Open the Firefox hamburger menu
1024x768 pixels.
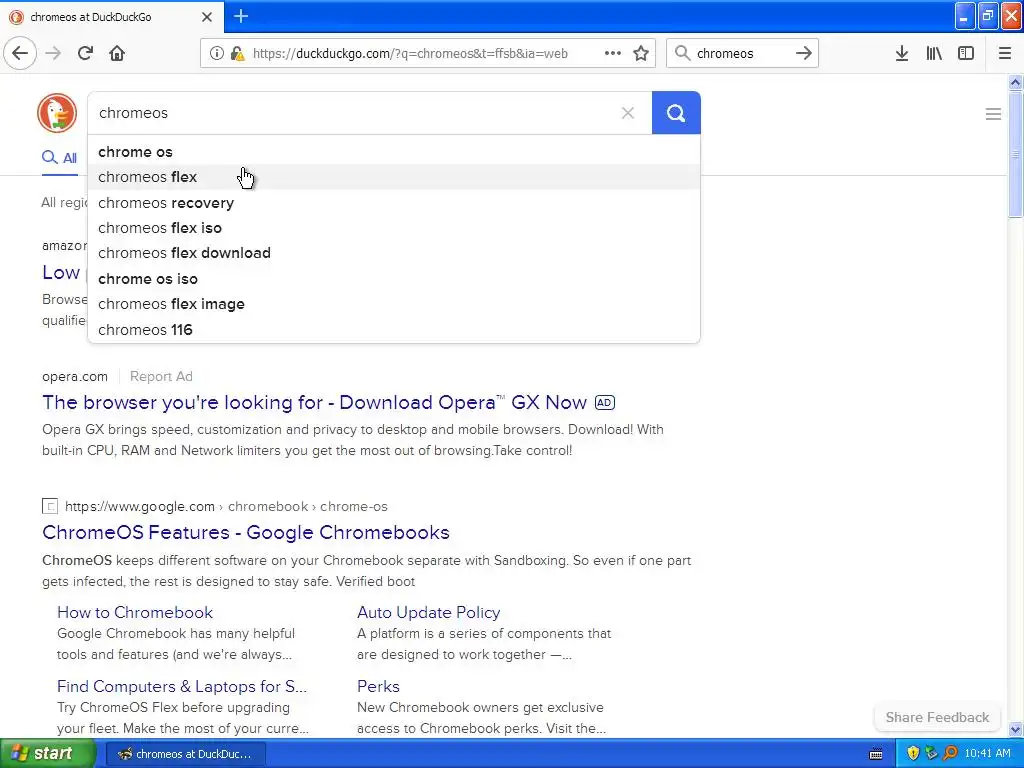(1005, 53)
